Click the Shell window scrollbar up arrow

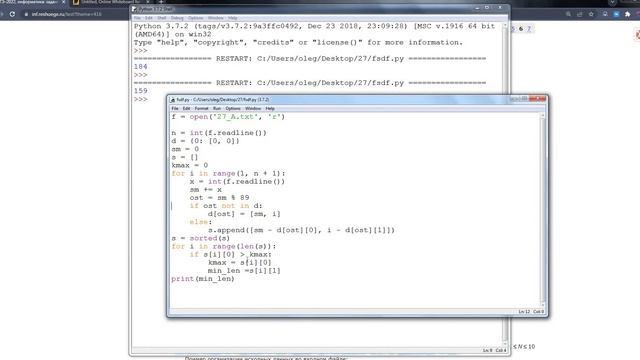click(505, 25)
